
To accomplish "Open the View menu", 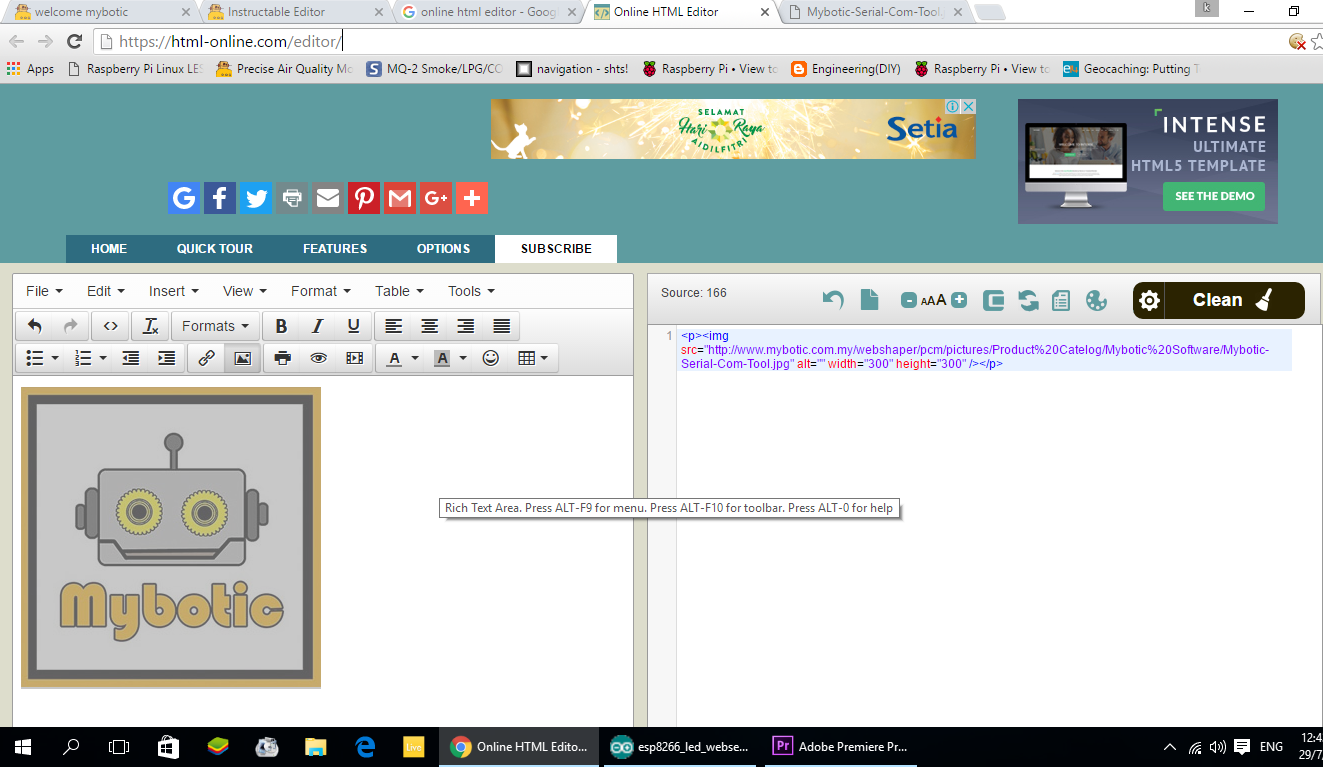I will (x=244, y=291).
